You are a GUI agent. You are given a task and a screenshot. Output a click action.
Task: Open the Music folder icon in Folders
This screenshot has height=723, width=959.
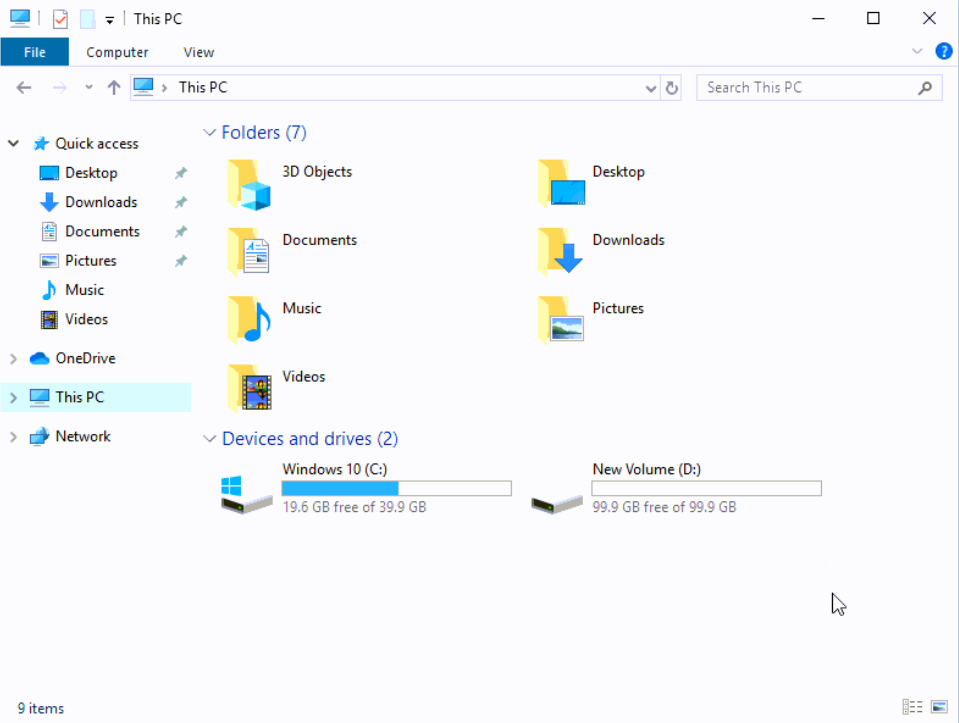click(249, 319)
